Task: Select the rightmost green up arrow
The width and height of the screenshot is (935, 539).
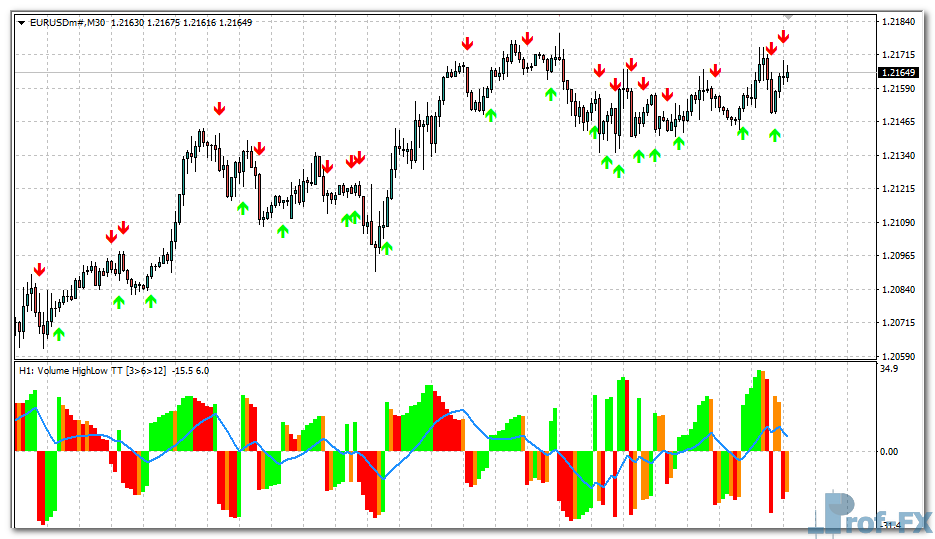Action: click(x=774, y=135)
